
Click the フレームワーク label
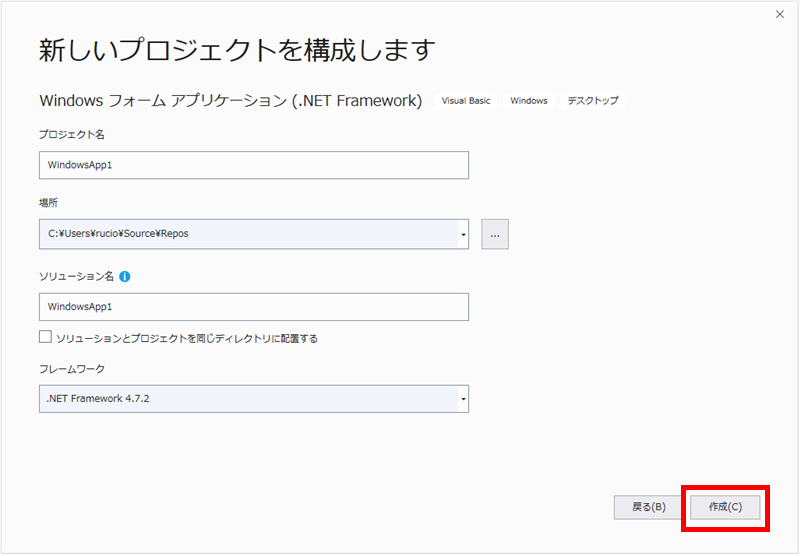72,369
